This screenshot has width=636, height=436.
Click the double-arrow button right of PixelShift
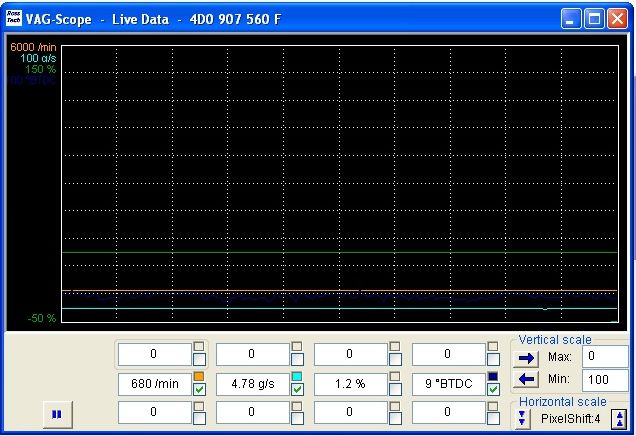pyautogui.click(x=620, y=419)
